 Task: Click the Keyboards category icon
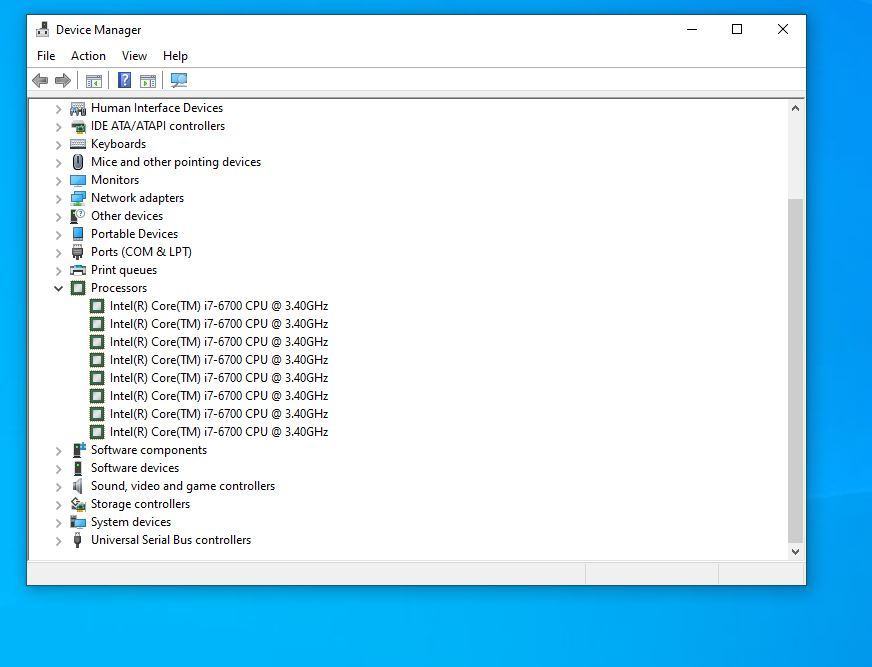click(78, 144)
